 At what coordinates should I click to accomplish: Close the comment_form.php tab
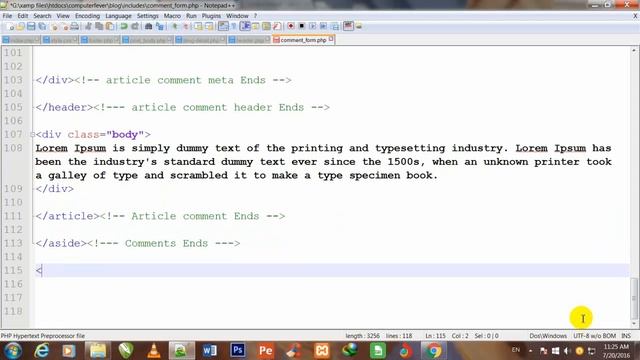[331, 39]
